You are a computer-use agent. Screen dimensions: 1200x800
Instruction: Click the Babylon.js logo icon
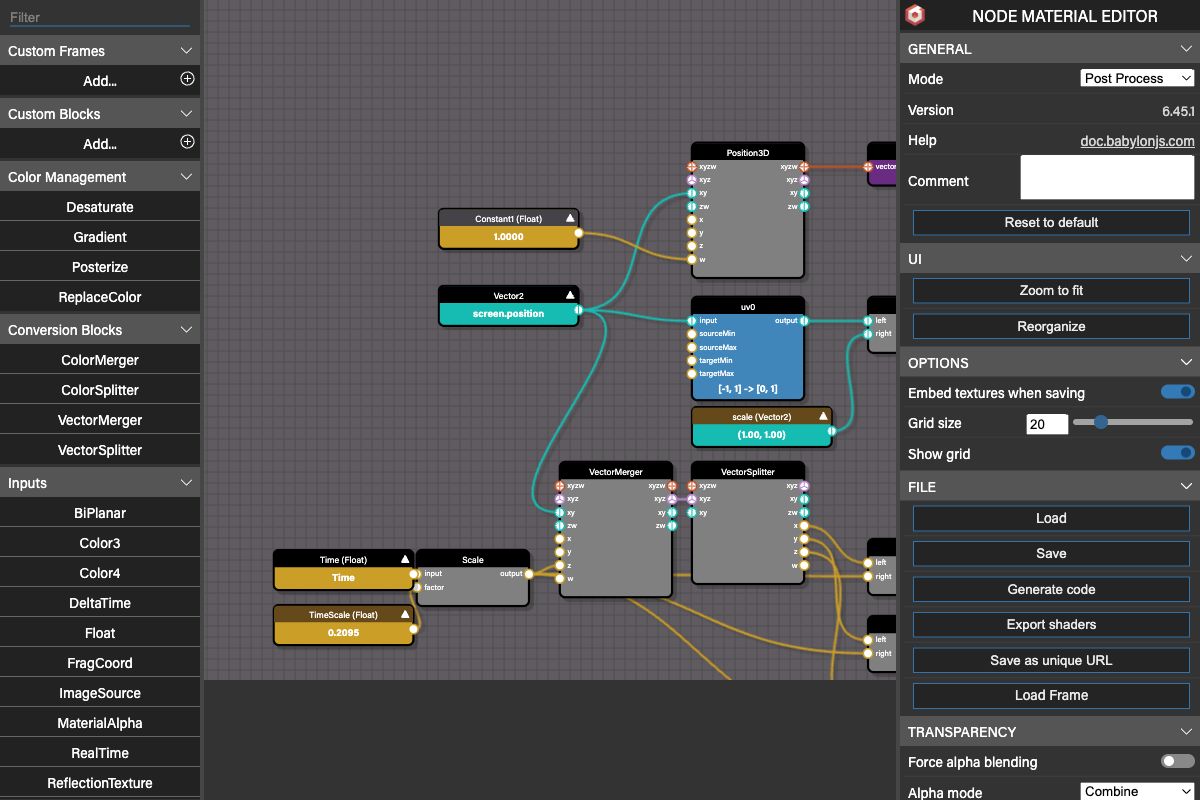915,16
